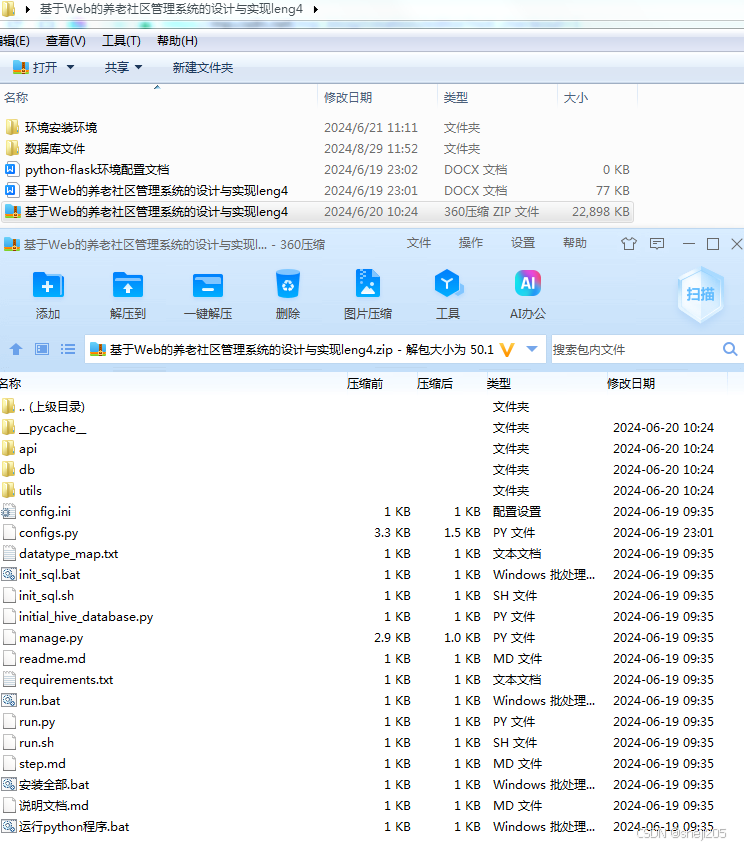Expand the breadcrumb arrow after the folder name

pyautogui.click(x=316, y=9)
